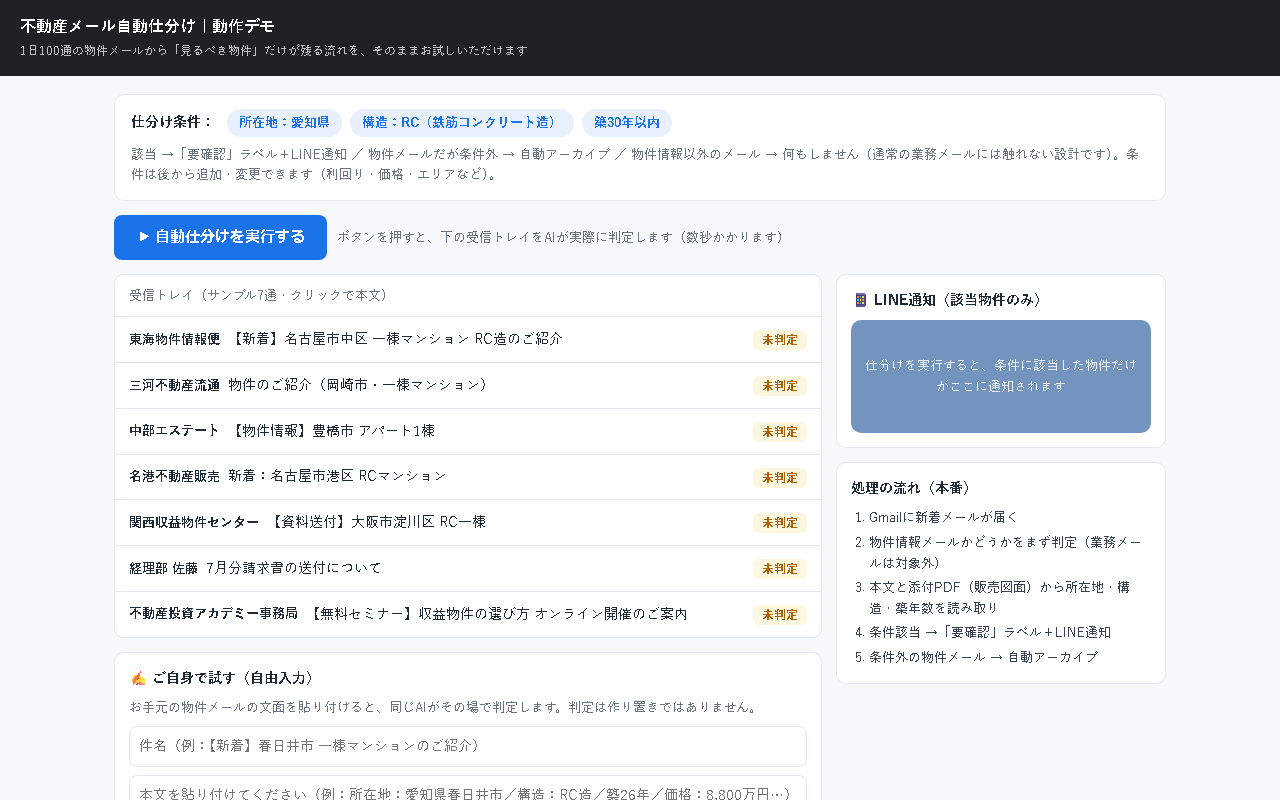Select the 構造:RC(鉄筋コンクリート造) chip
The width and height of the screenshot is (1280, 800).
pos(462,123)
